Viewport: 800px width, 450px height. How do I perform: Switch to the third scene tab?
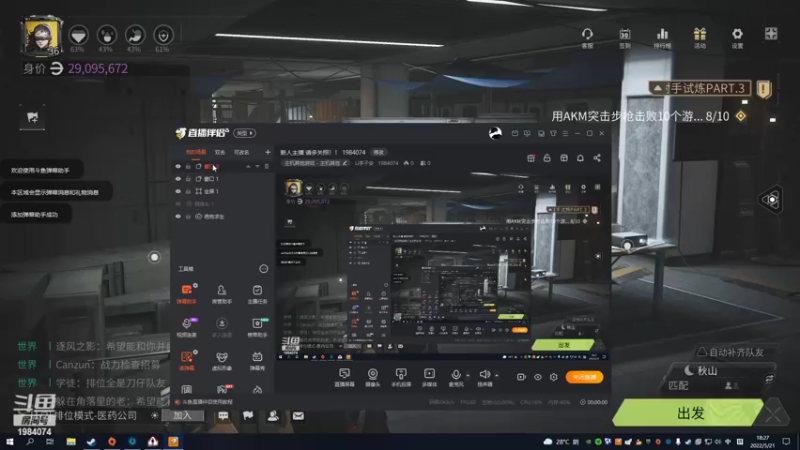[x=241, y=152]
